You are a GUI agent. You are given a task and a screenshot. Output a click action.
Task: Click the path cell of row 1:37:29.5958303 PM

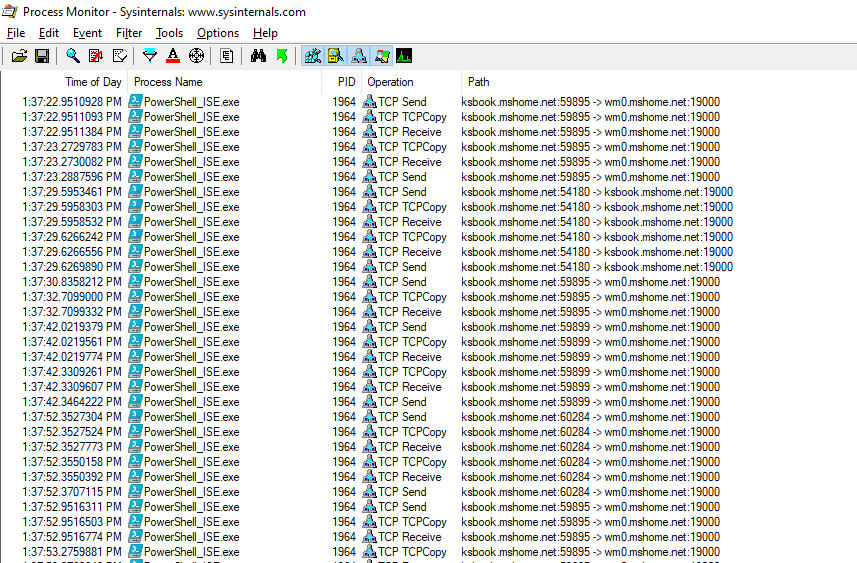click(597, 207)
